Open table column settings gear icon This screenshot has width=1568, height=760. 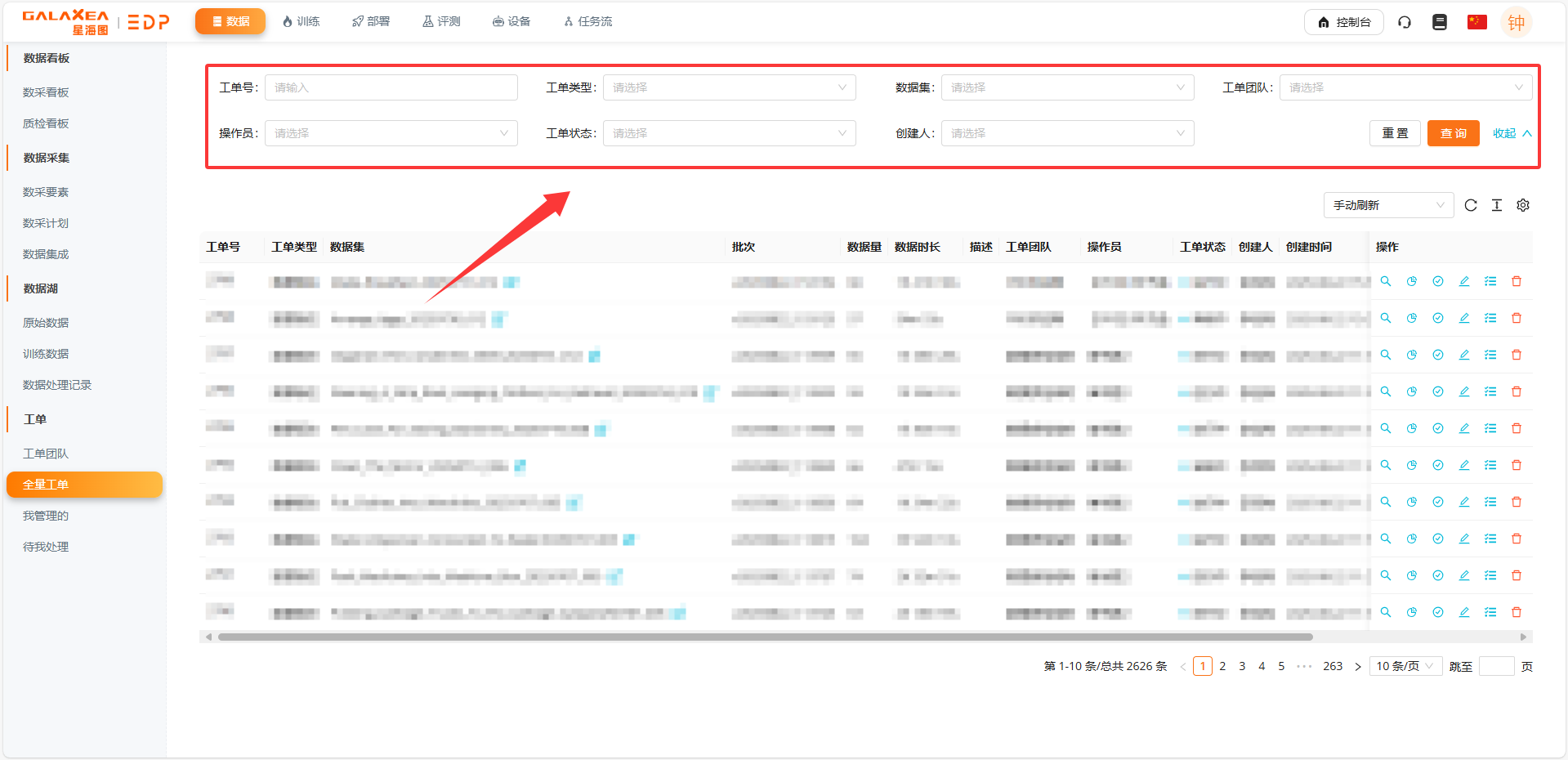tap(1523, 205)
